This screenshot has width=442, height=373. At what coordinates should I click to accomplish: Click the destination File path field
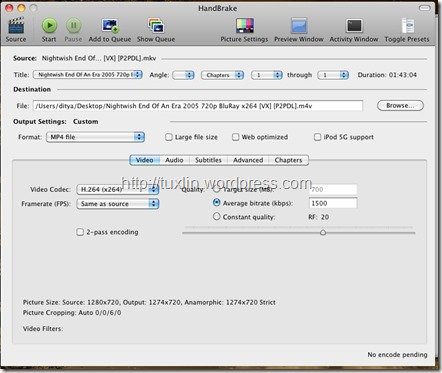coord(198,106)
